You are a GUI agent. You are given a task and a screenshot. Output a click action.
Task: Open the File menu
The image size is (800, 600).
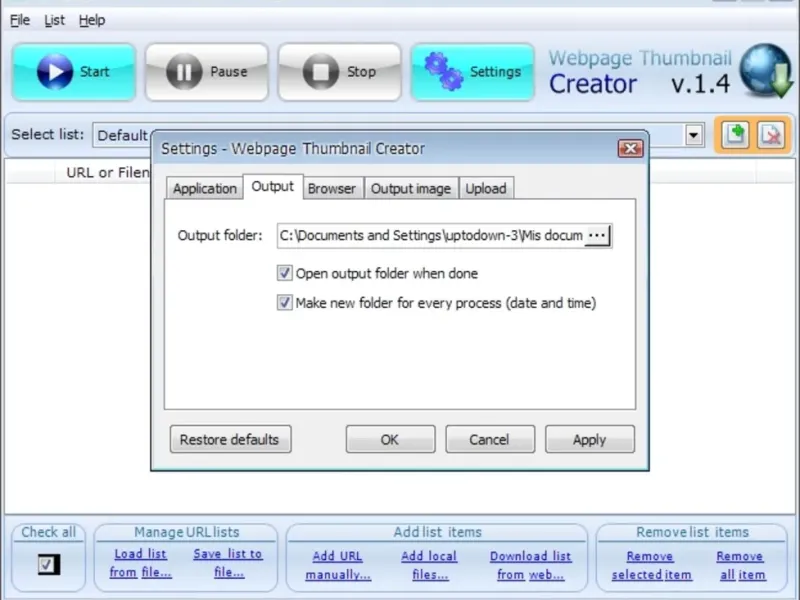point(20,20)
